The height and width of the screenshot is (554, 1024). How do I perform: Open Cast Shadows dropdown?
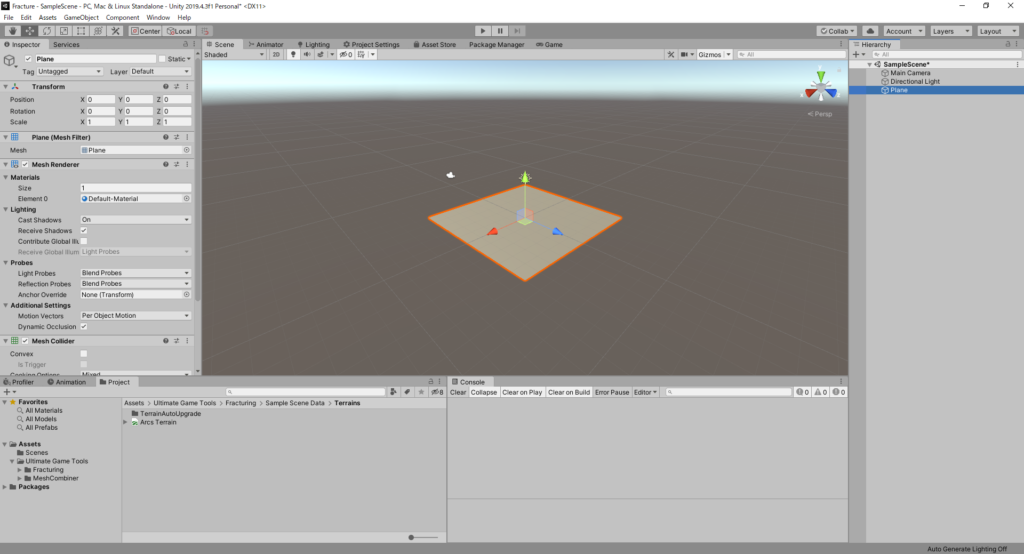pyautogui.click(x=135, y=220)
